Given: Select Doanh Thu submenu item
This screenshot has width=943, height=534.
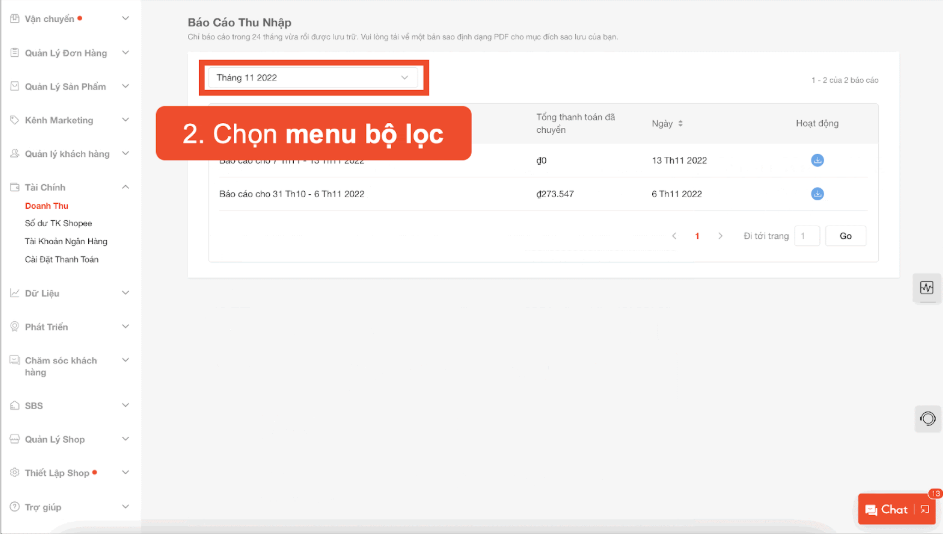Looking at the screenshot, I should [47, 206].
